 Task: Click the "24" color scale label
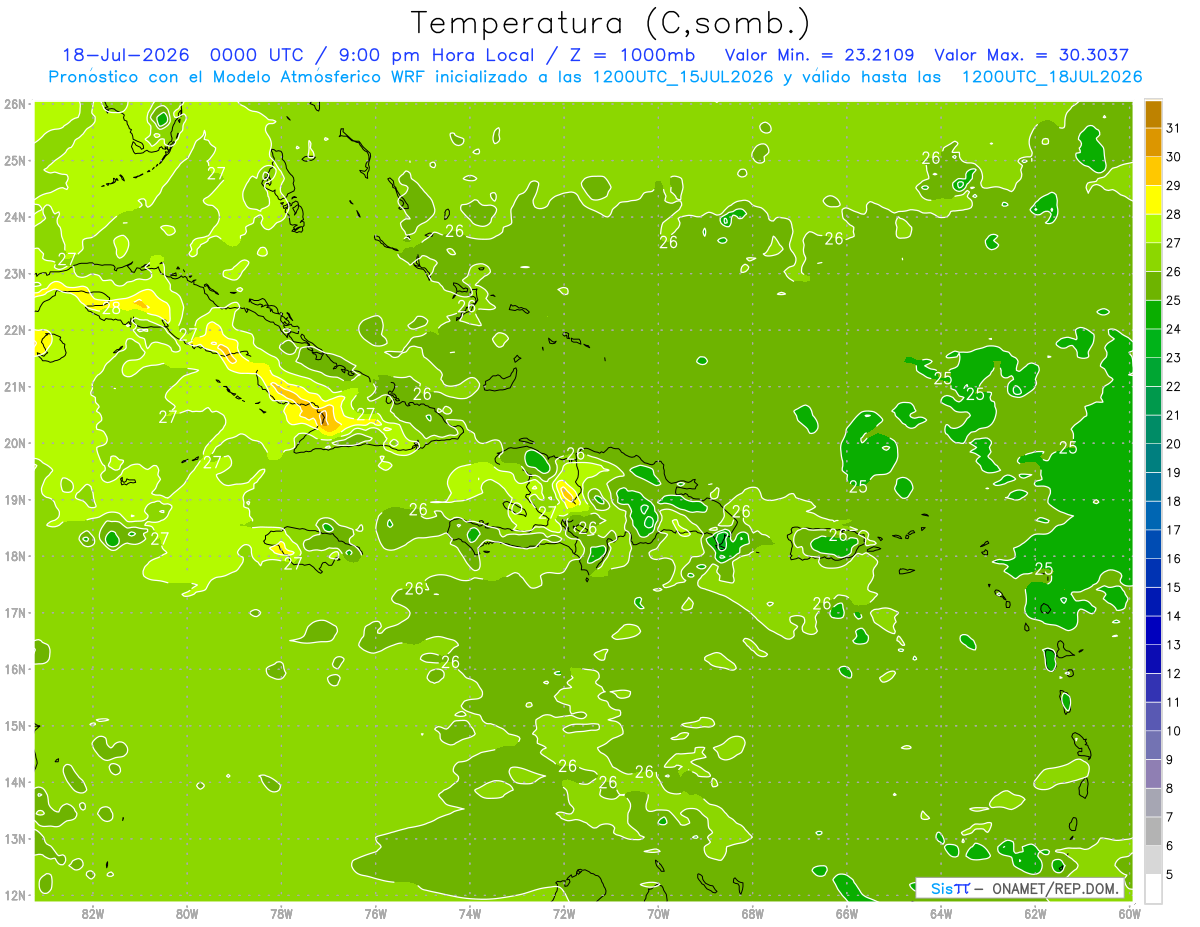(x=1174, y=329)
